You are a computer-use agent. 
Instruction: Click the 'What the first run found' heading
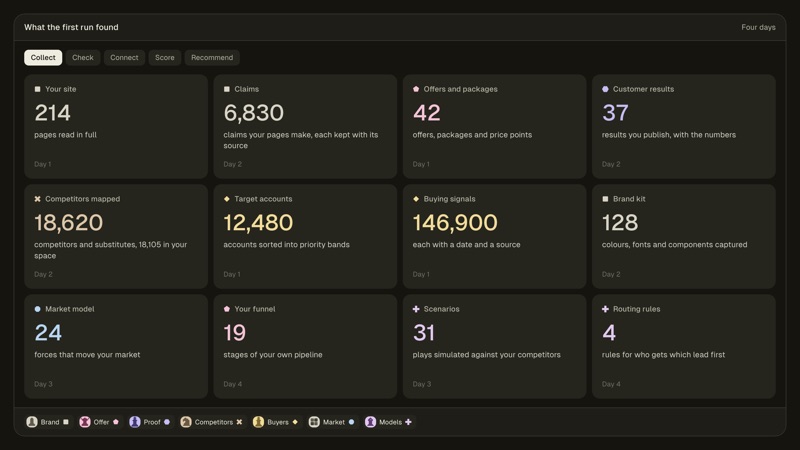click(71, 28)
